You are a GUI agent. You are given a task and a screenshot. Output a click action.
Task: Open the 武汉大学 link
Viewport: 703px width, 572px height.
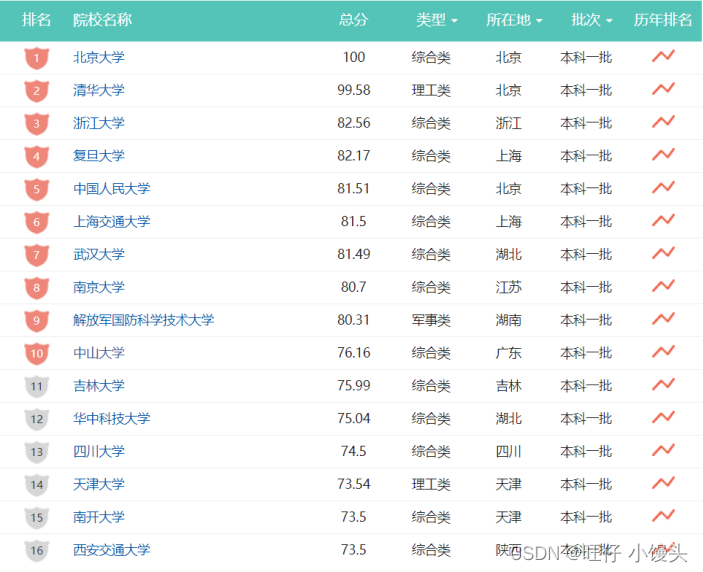[99, 254]
